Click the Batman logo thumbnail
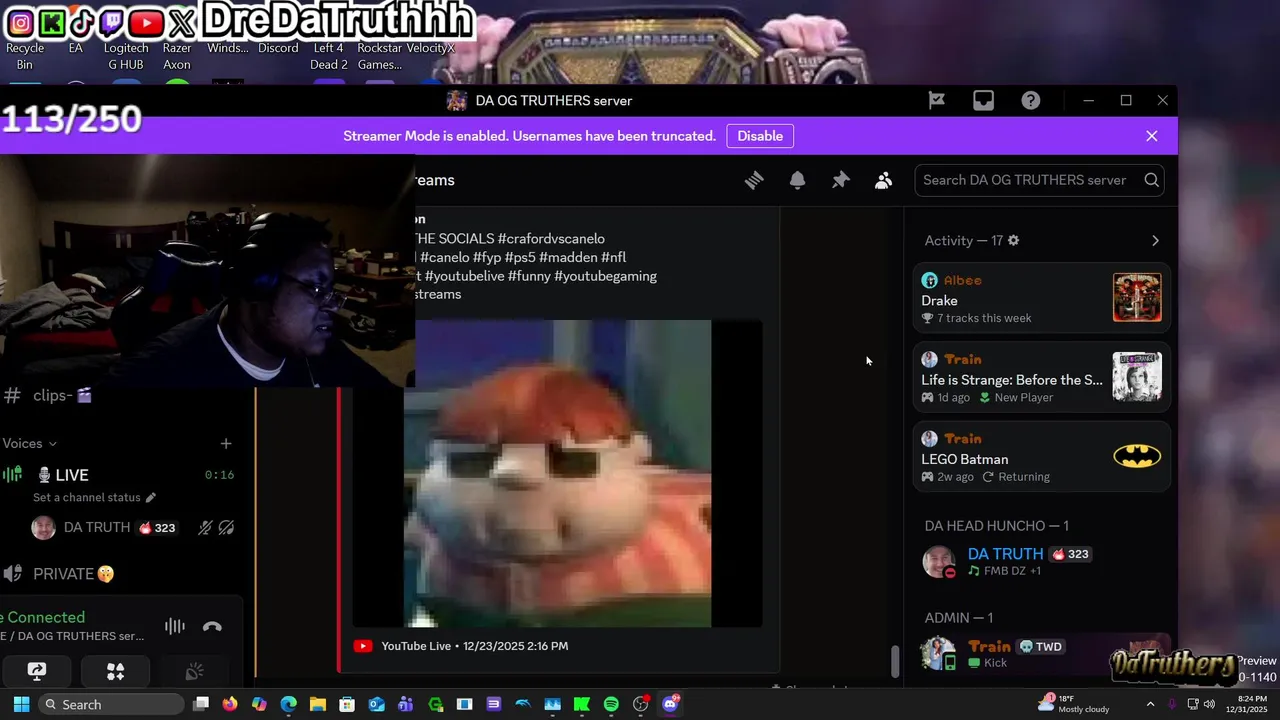 click(1137, 456)
